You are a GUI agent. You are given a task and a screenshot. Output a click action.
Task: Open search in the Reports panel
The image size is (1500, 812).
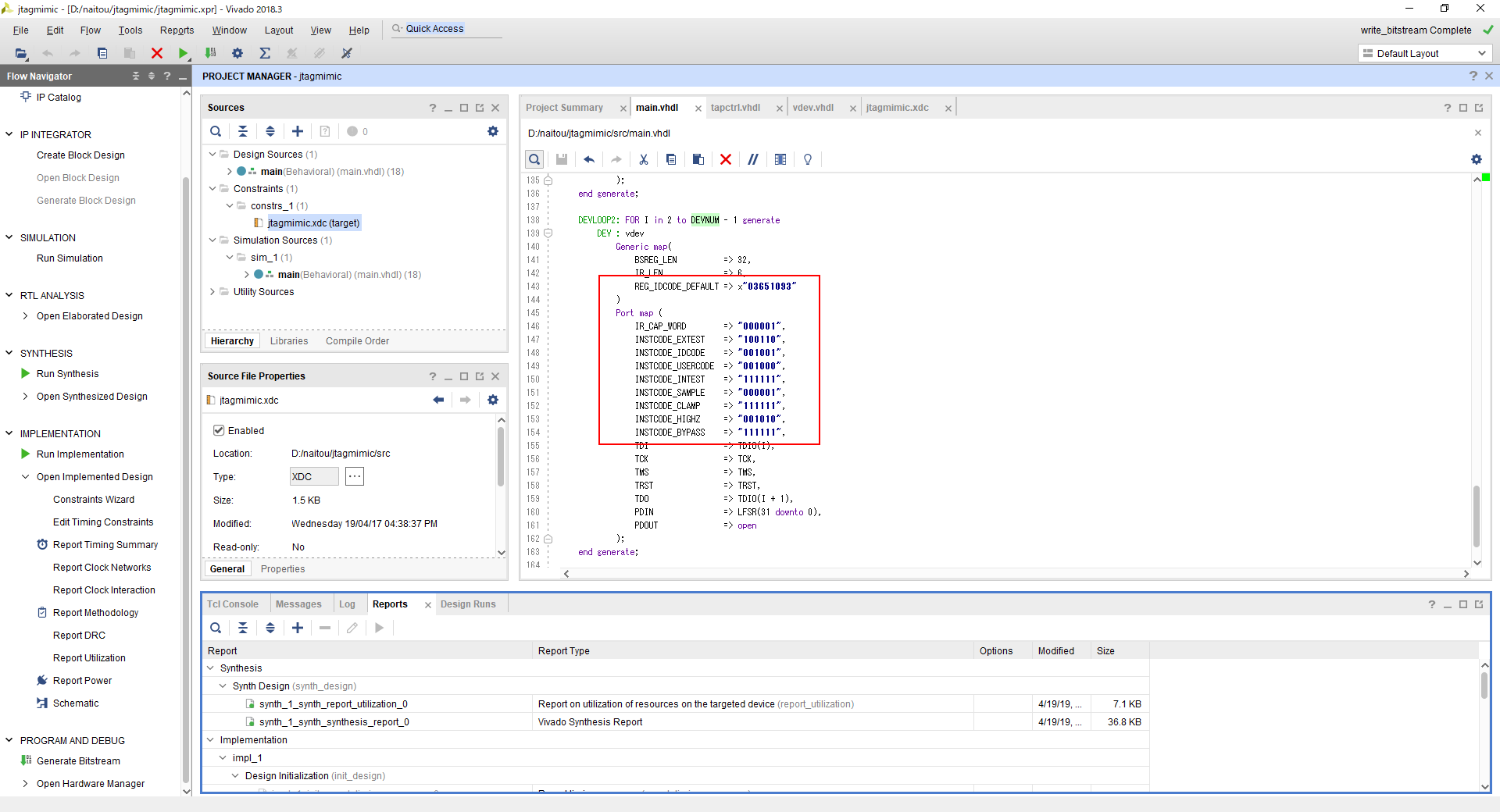216,628
